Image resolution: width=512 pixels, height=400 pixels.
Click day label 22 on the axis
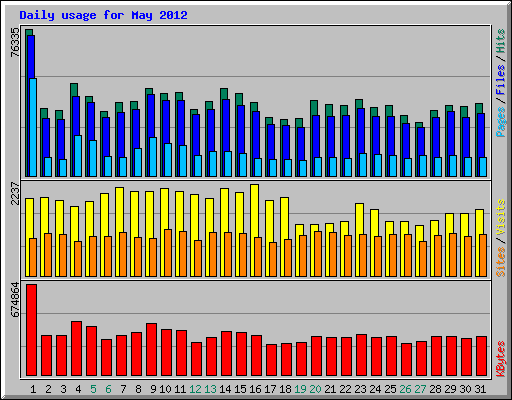[345, 389]
